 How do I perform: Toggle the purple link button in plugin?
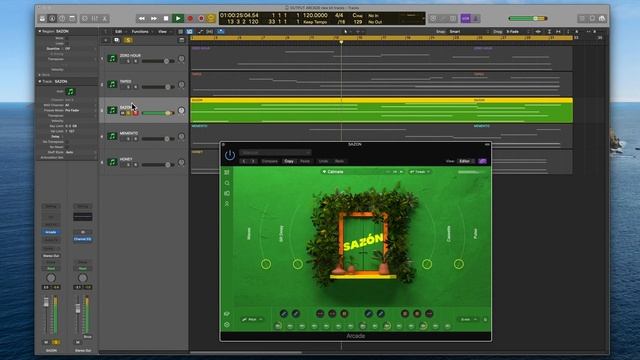[x=482, y=161]
